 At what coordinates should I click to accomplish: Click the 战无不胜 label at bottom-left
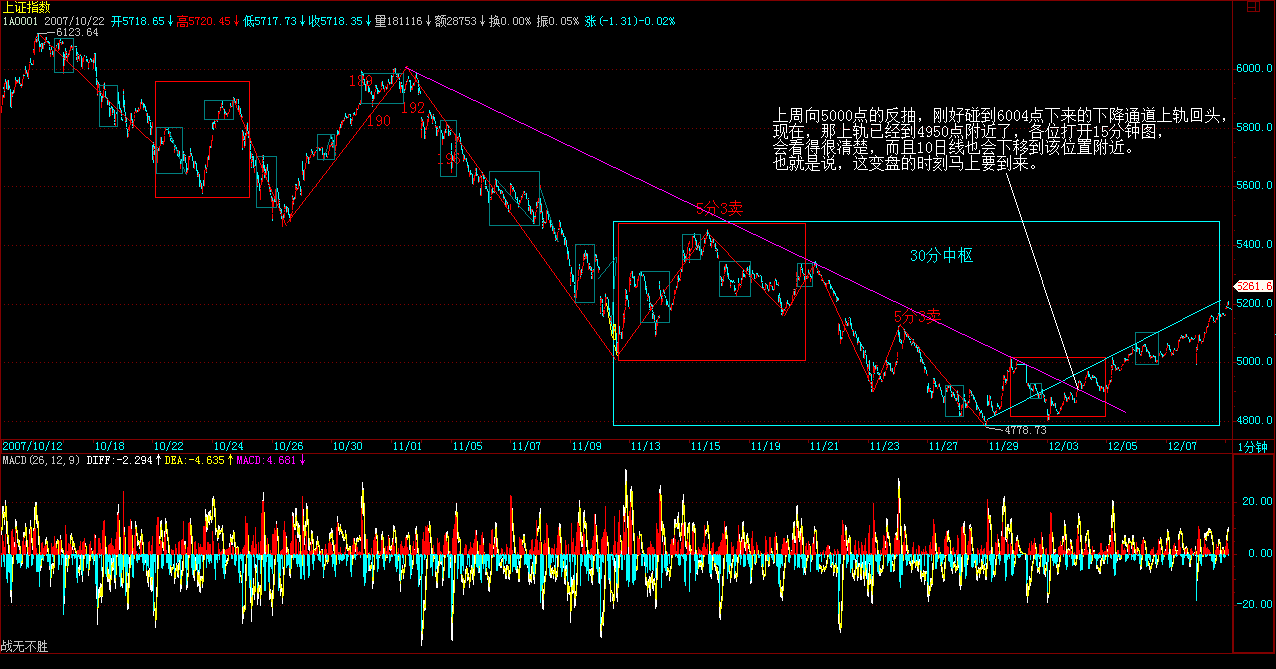tap(24, 648)
